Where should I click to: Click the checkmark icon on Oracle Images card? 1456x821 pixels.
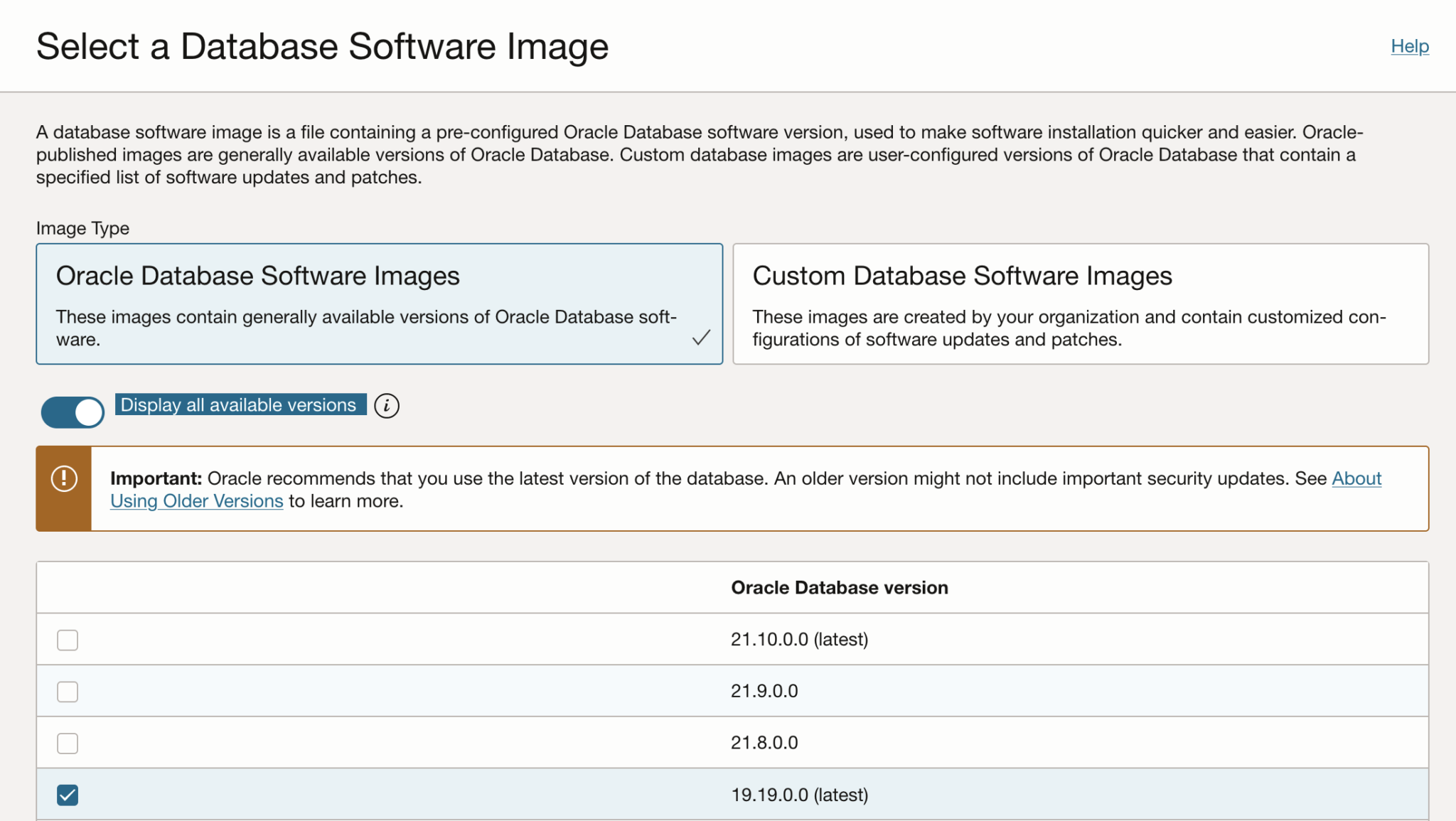click(701, 338)
